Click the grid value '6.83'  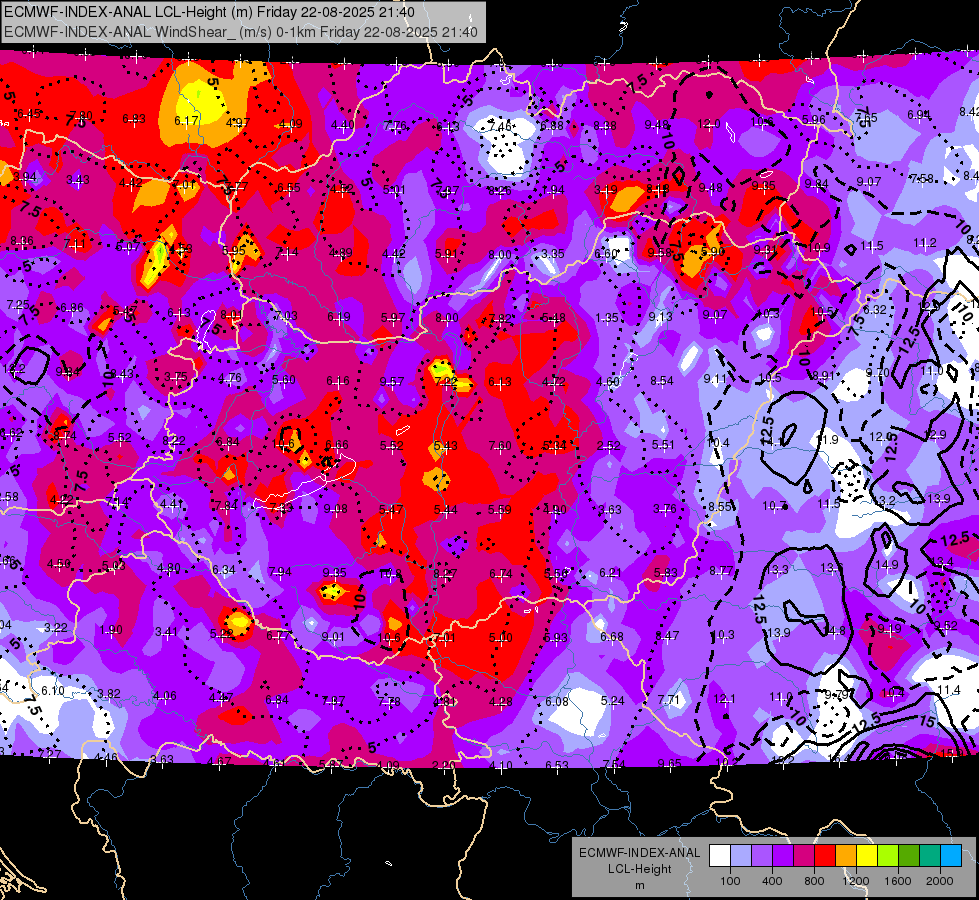click(x=134, y=119)
